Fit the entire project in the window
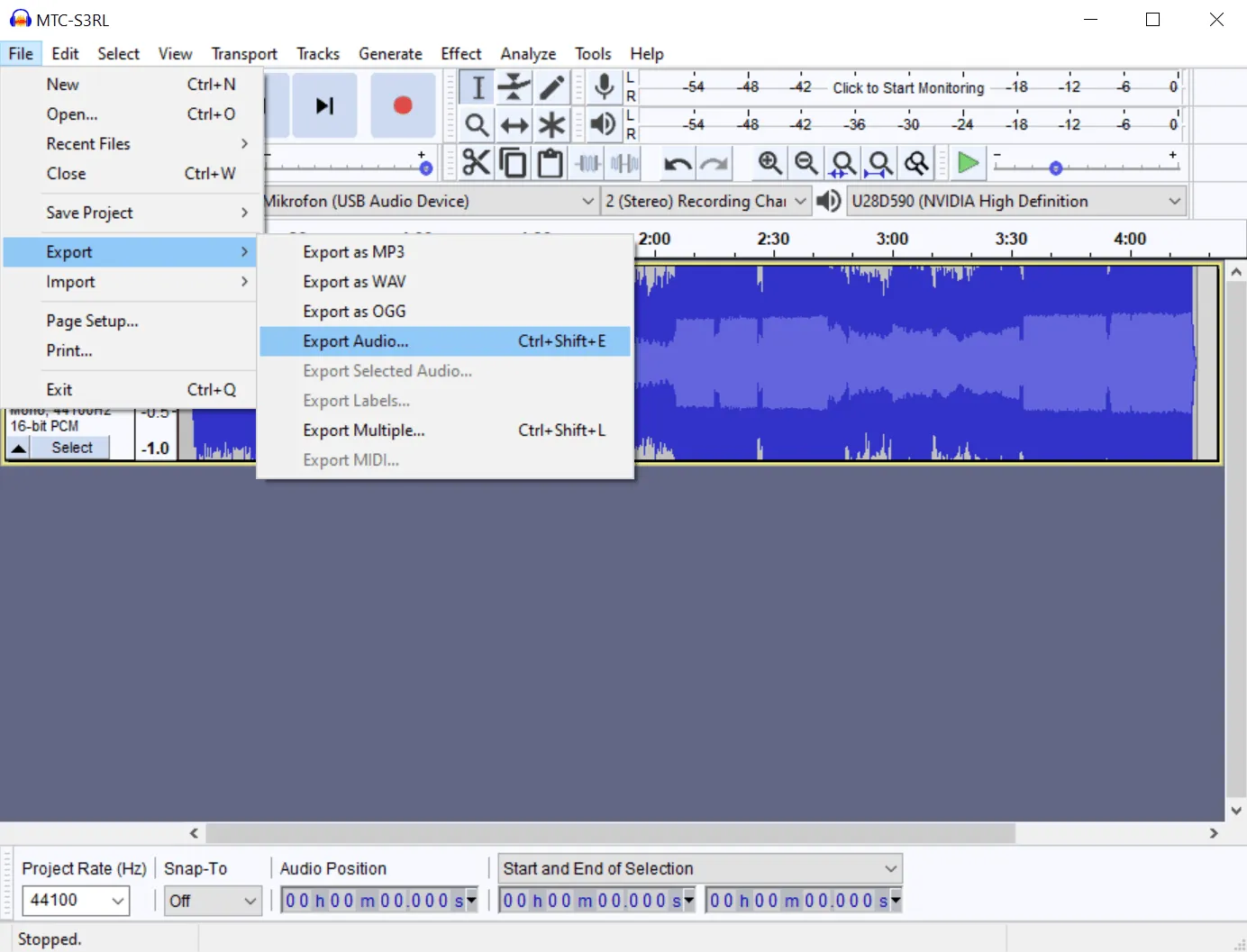The image size is (1247, 952). [880, 163]
